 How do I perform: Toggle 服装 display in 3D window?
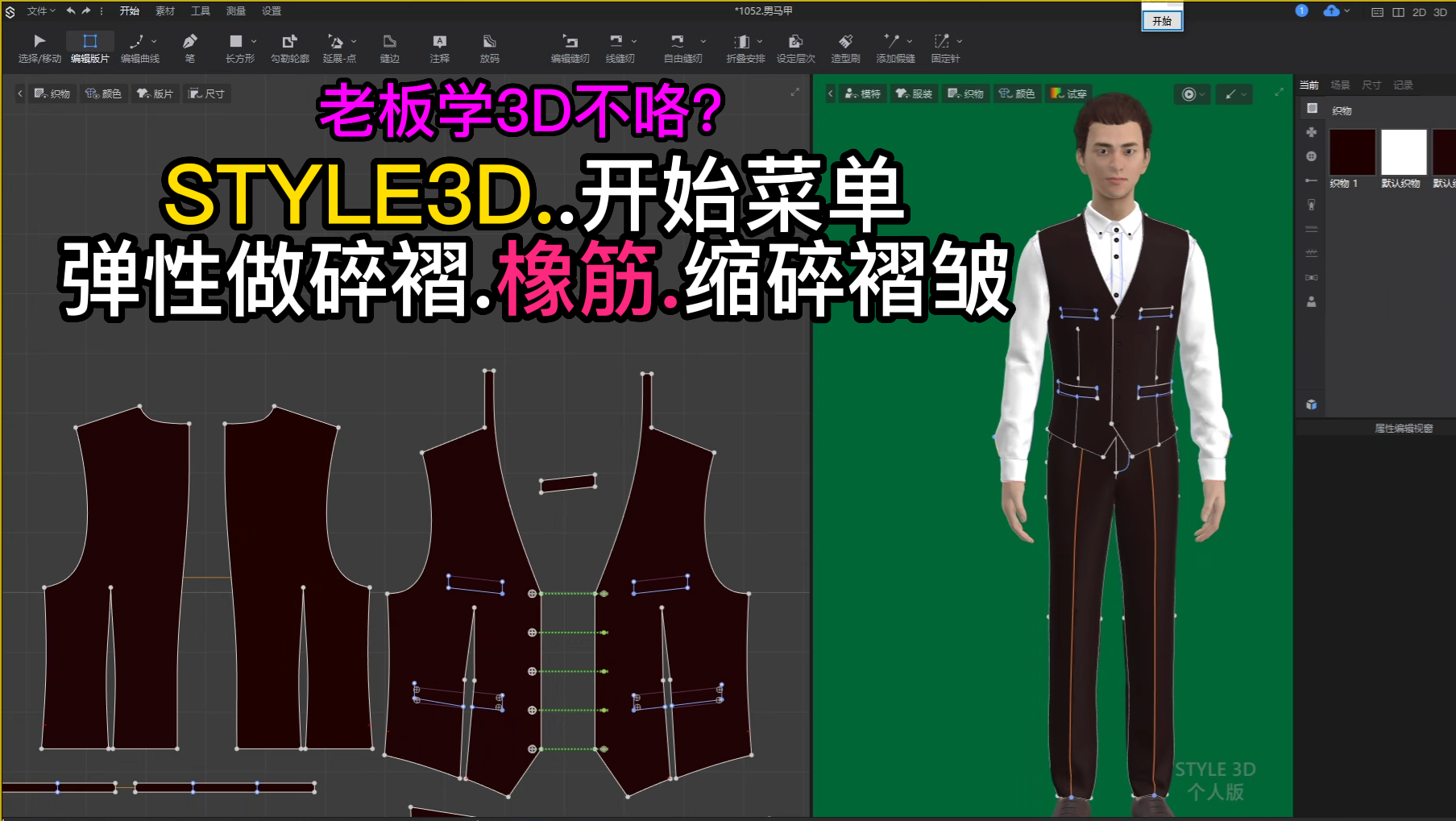(x=914, y=93)
